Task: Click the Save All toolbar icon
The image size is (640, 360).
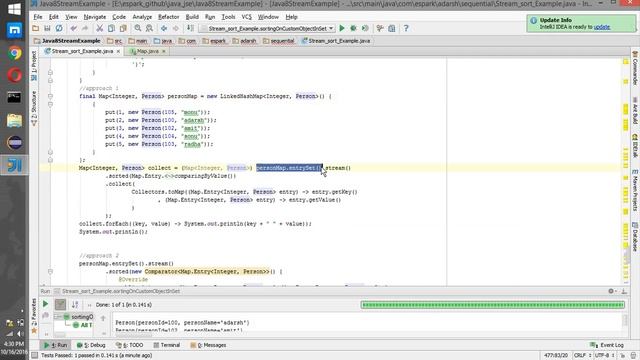Action: coord(47,29)
